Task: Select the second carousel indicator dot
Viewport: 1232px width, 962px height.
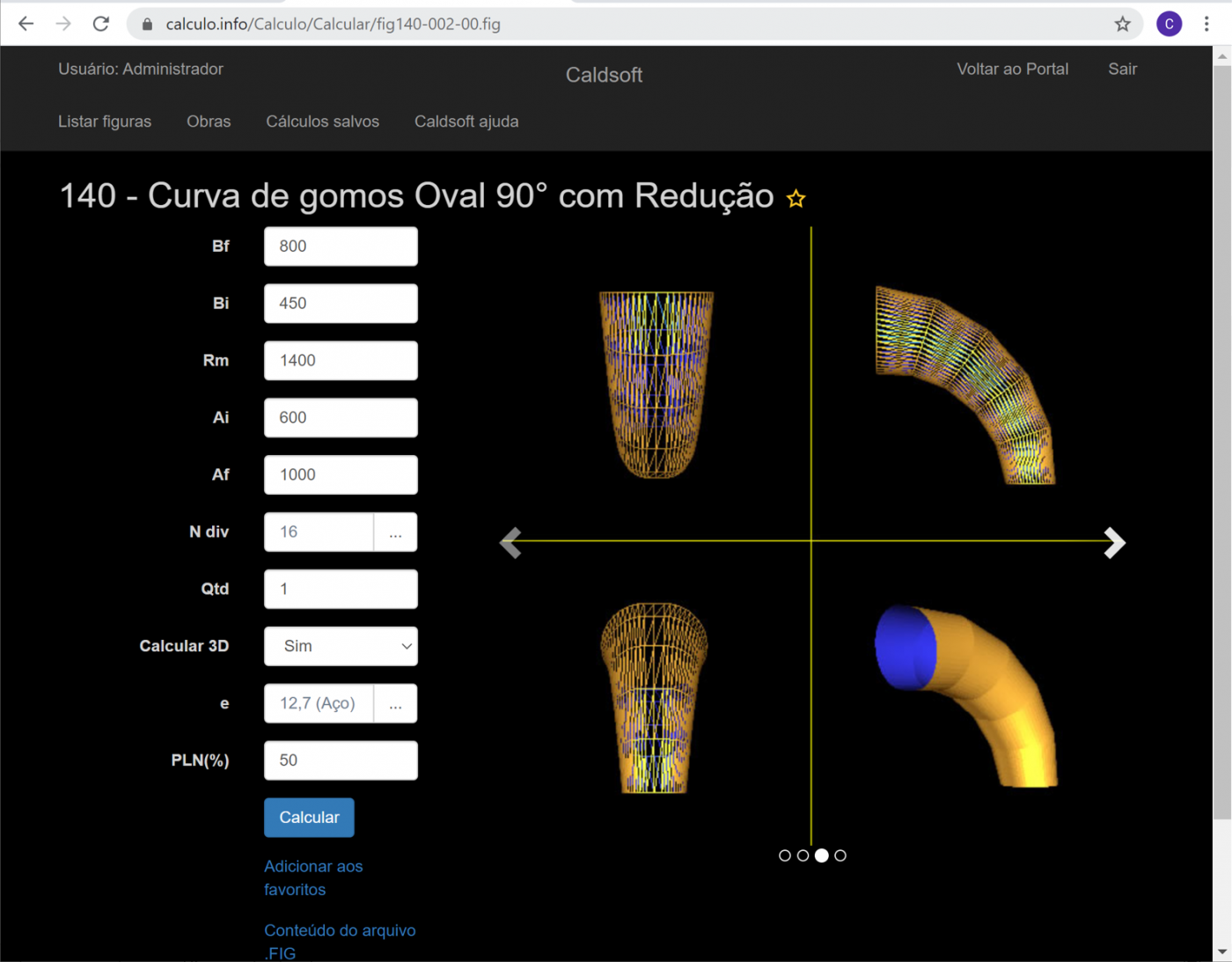Action: [803, 856]
